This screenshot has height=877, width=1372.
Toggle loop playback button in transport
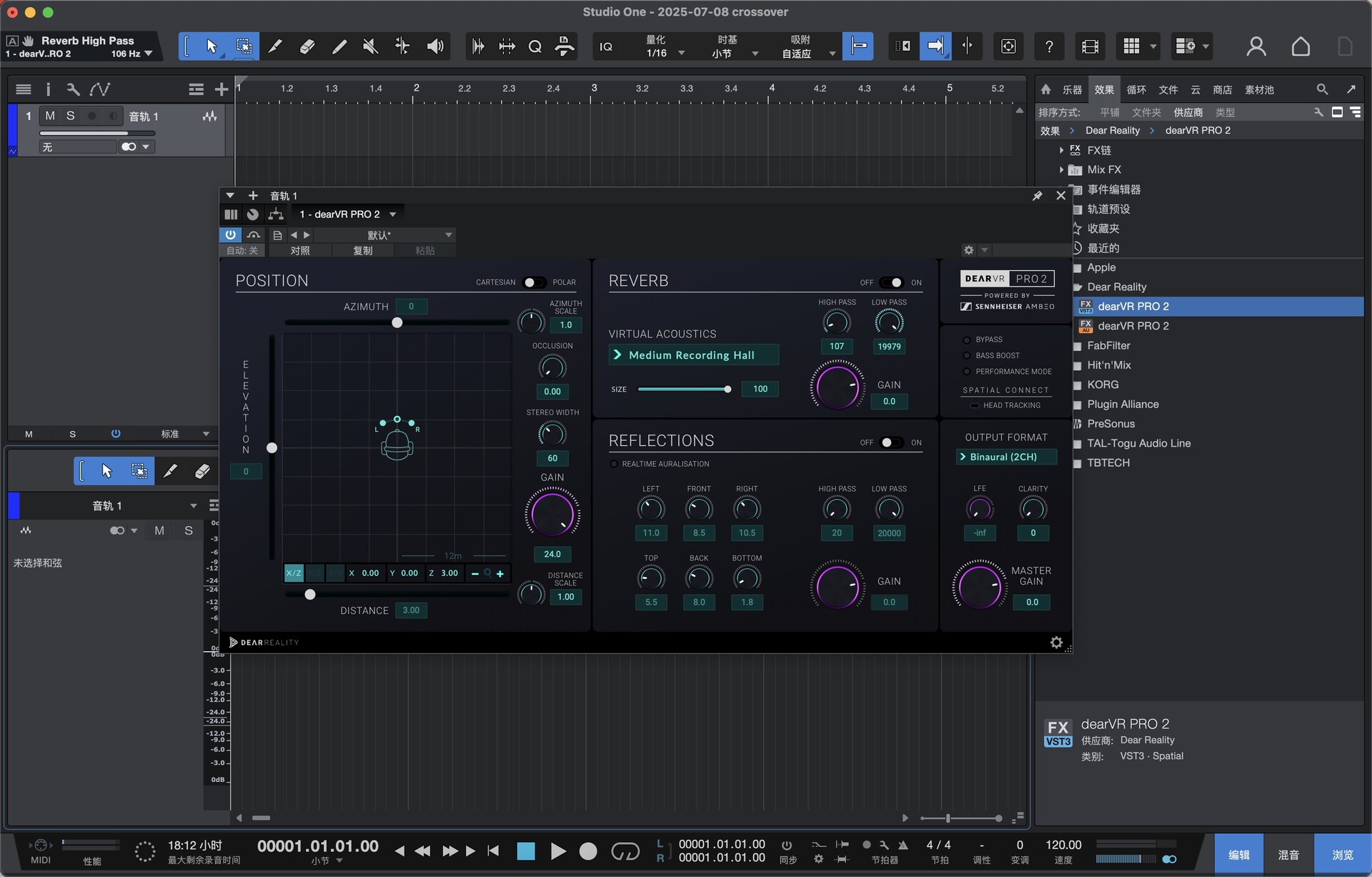click(x=625, y=851)
